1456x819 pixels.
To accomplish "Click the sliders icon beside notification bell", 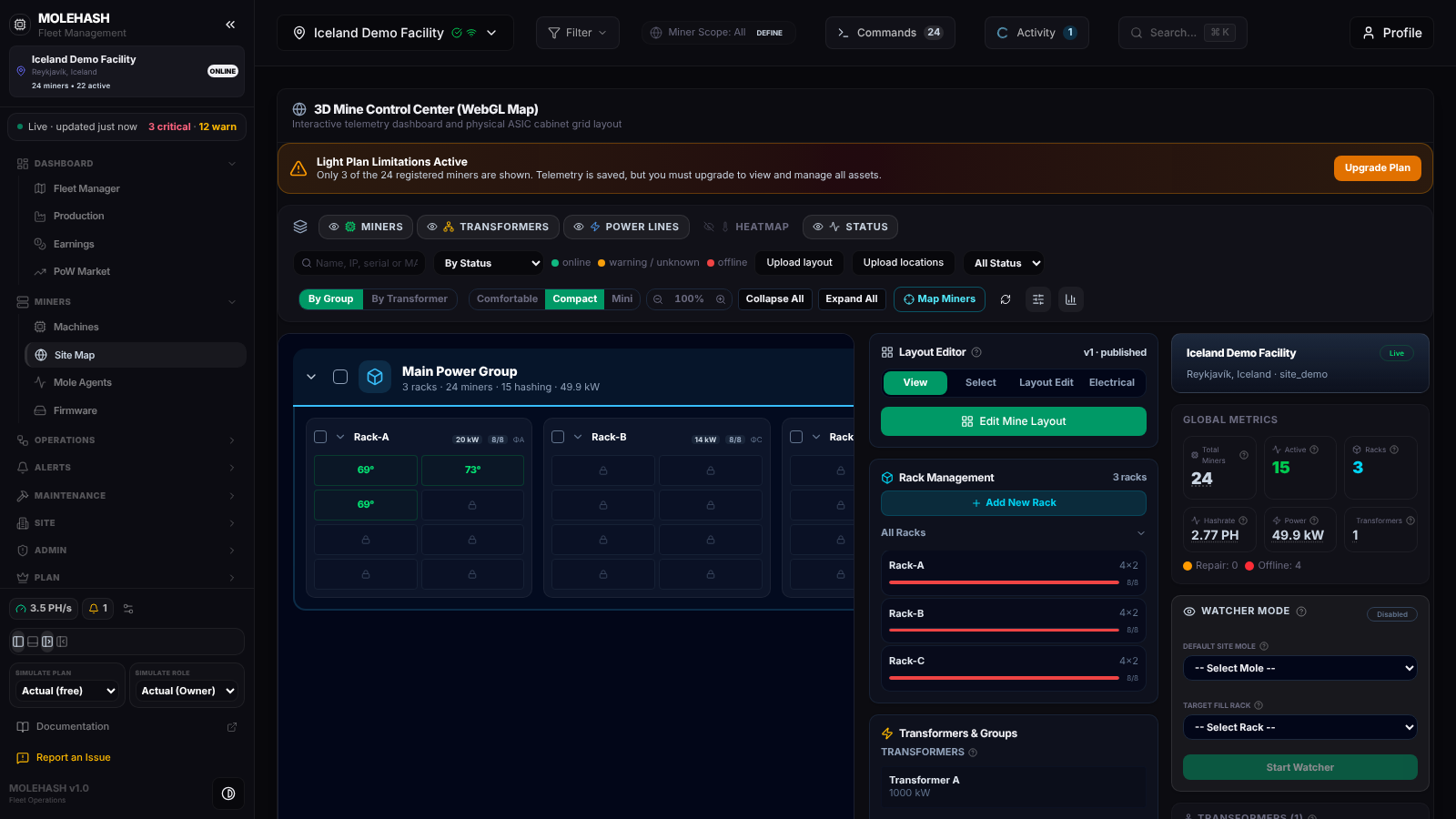I will click(x=128, y=609).
